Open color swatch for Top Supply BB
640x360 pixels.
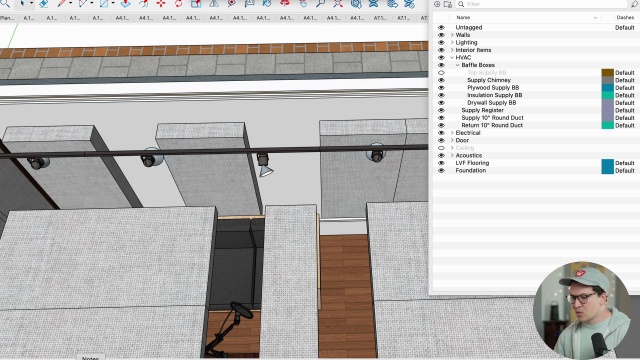click(x=607, y=73)
